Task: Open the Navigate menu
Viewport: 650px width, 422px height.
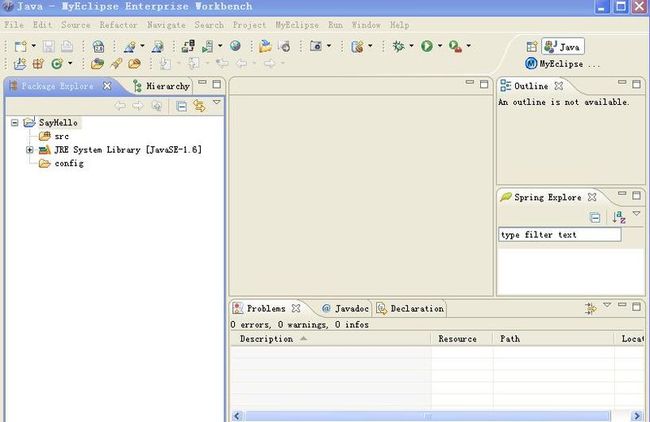Action: click(166, 25)
